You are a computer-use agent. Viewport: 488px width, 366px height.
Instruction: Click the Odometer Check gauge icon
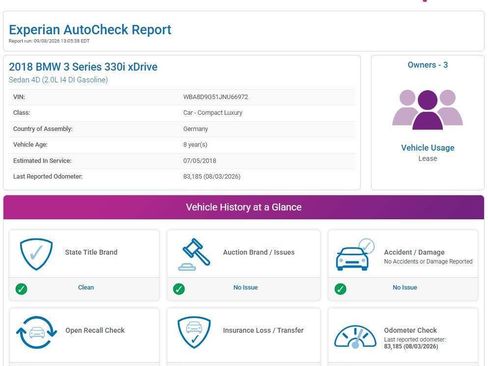(355, 337)
